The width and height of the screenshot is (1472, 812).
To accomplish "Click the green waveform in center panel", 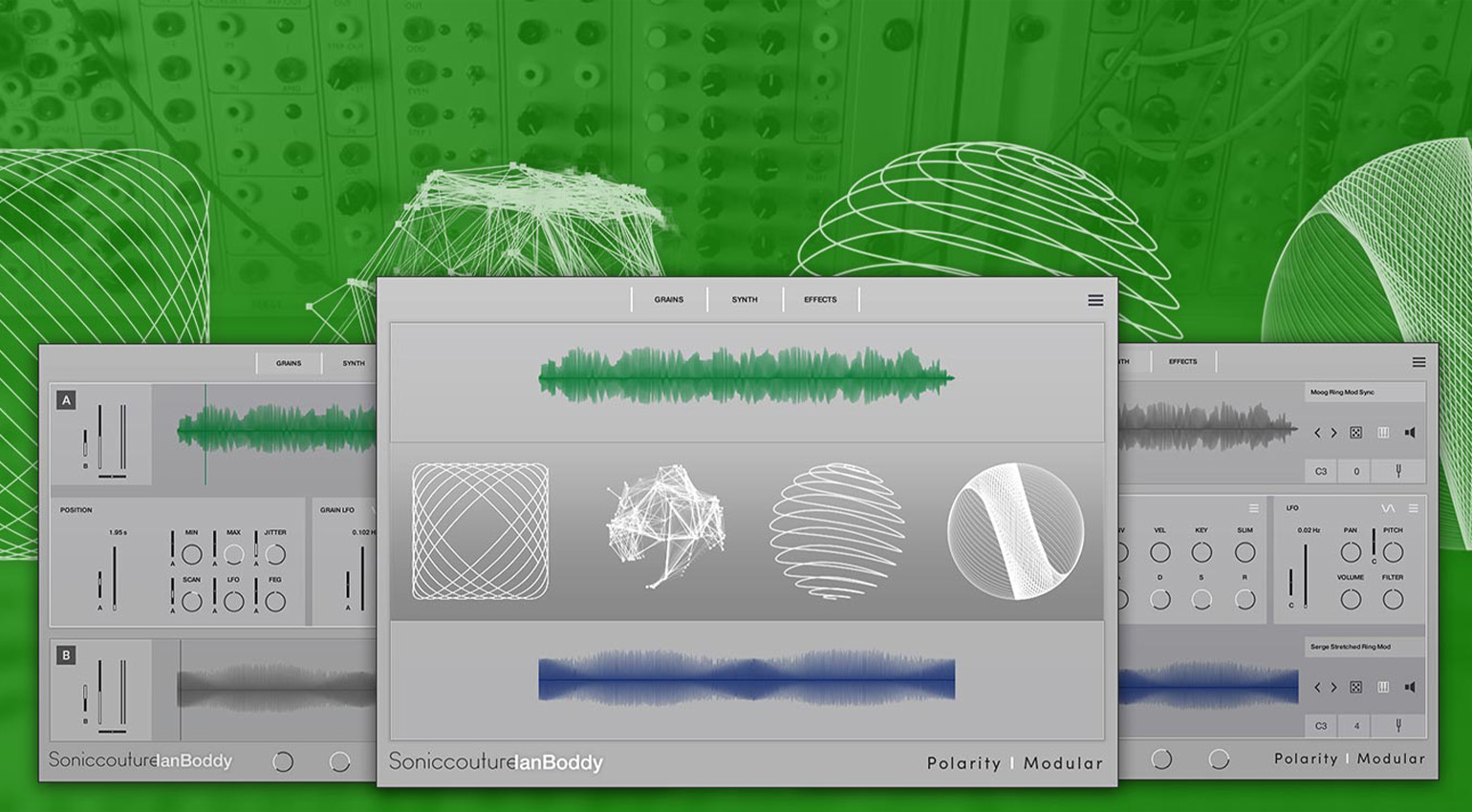I will point(746,376).
